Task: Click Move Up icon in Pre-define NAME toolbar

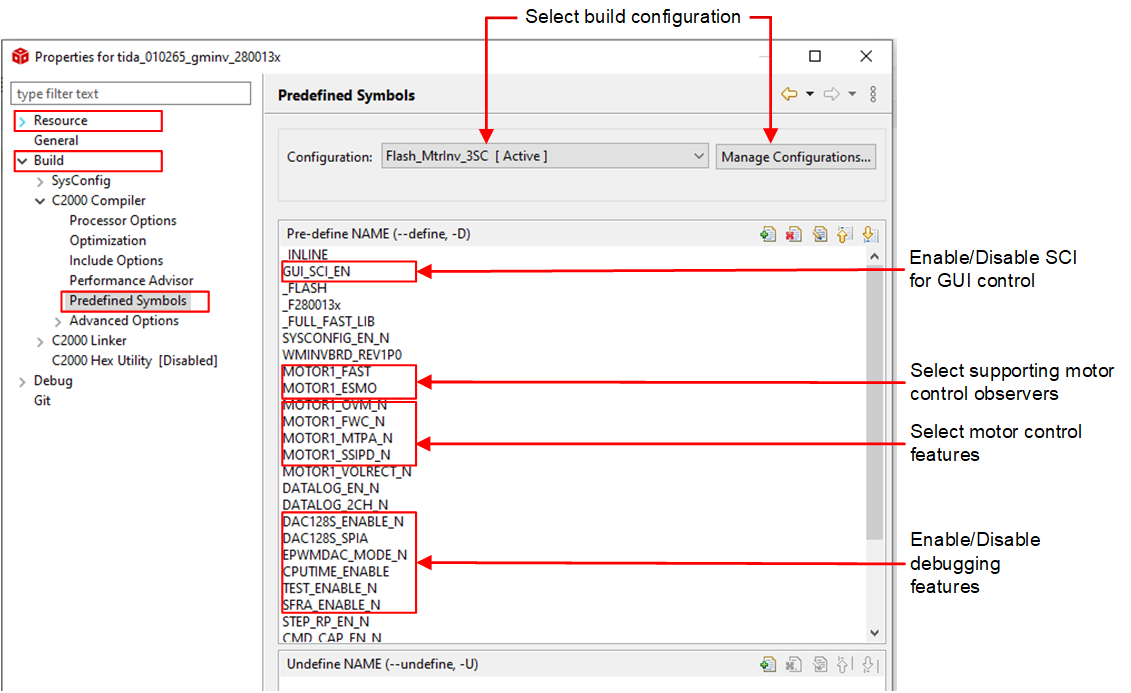Action: (x=844, y=234)
